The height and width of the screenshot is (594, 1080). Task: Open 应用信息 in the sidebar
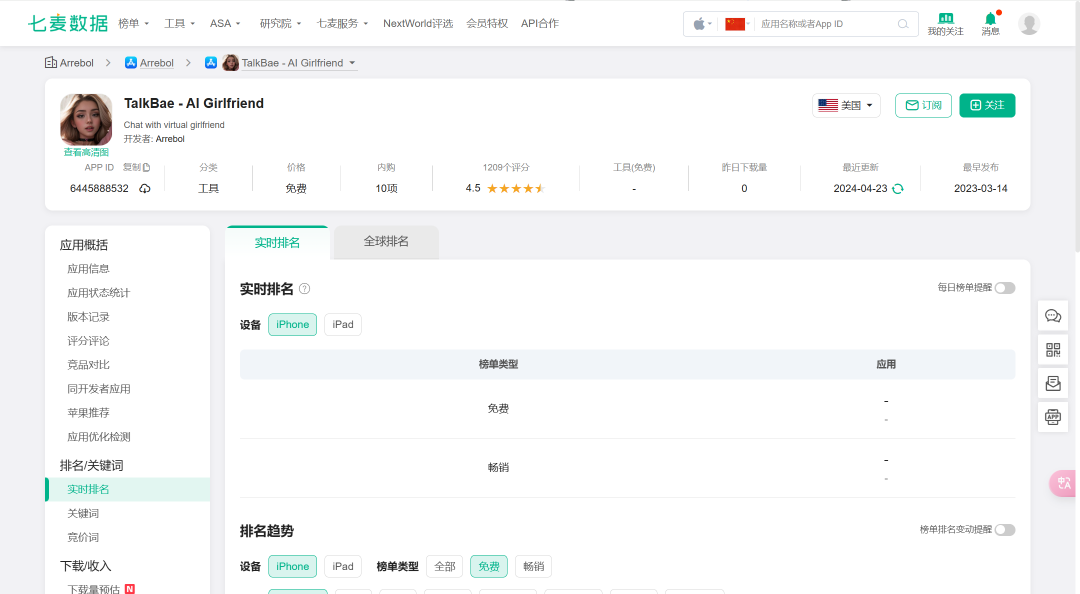(88, 269)
